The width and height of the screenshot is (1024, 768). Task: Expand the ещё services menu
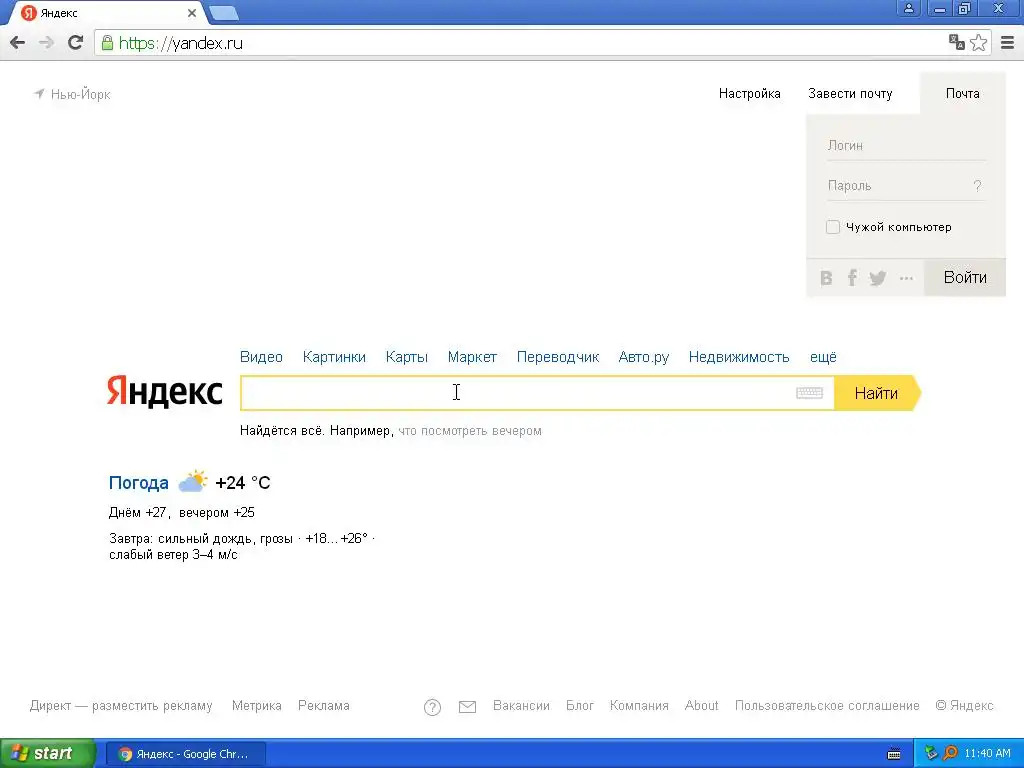(823, 357)
